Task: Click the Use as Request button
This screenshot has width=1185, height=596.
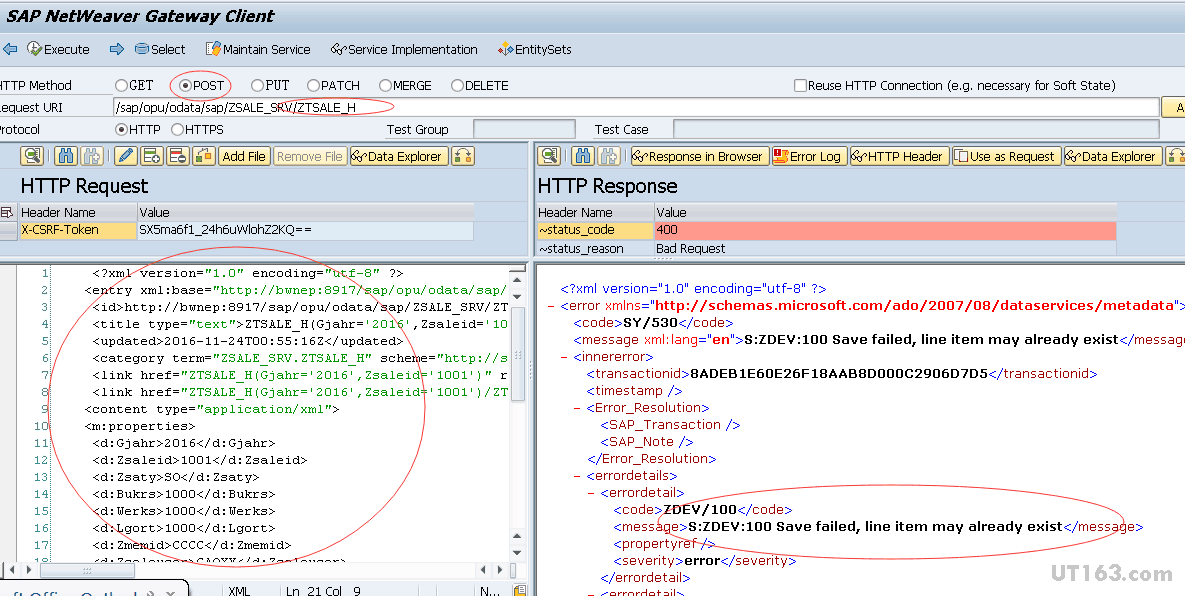Action: pos(1004,156)
